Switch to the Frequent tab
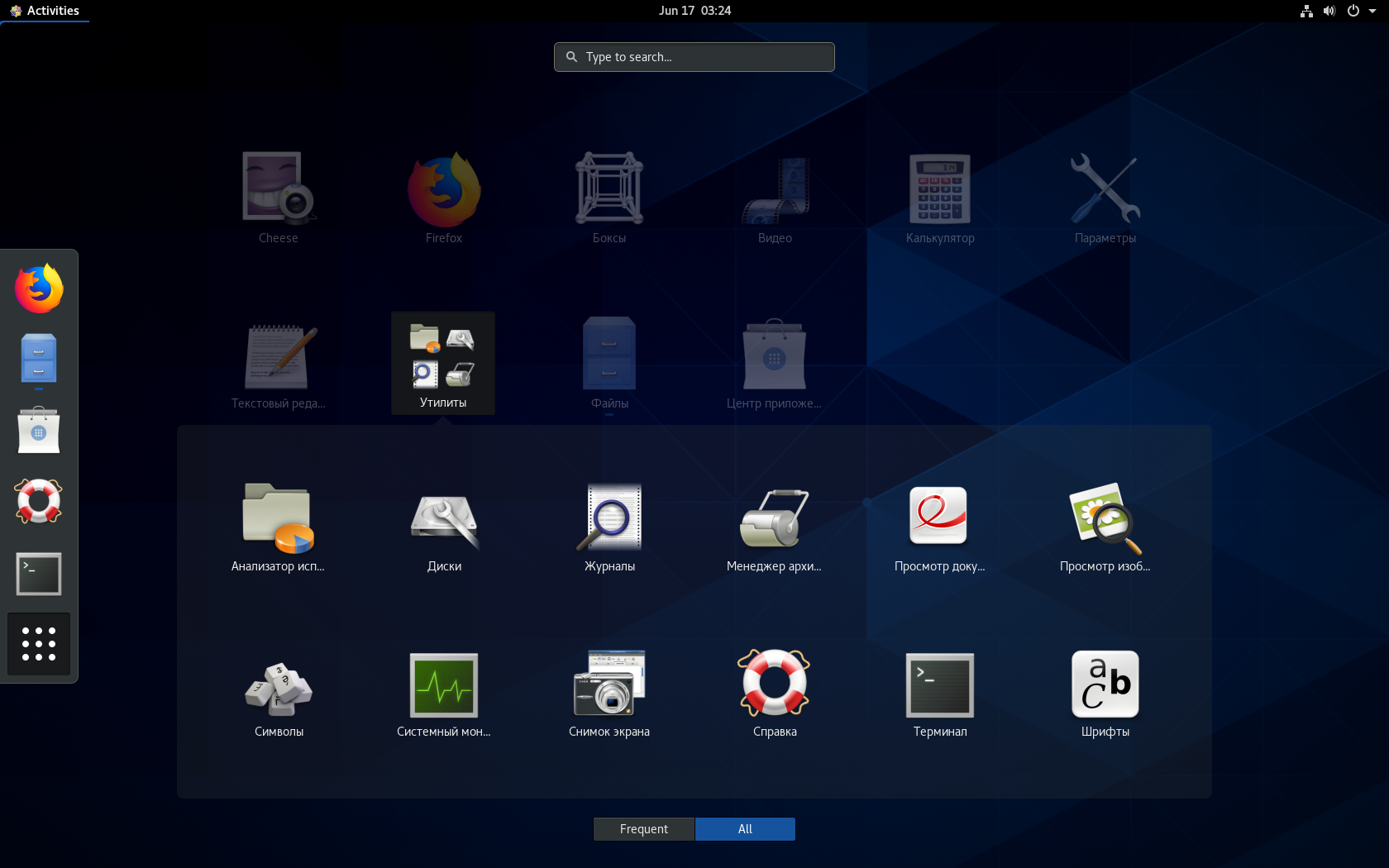 [644, 829]
